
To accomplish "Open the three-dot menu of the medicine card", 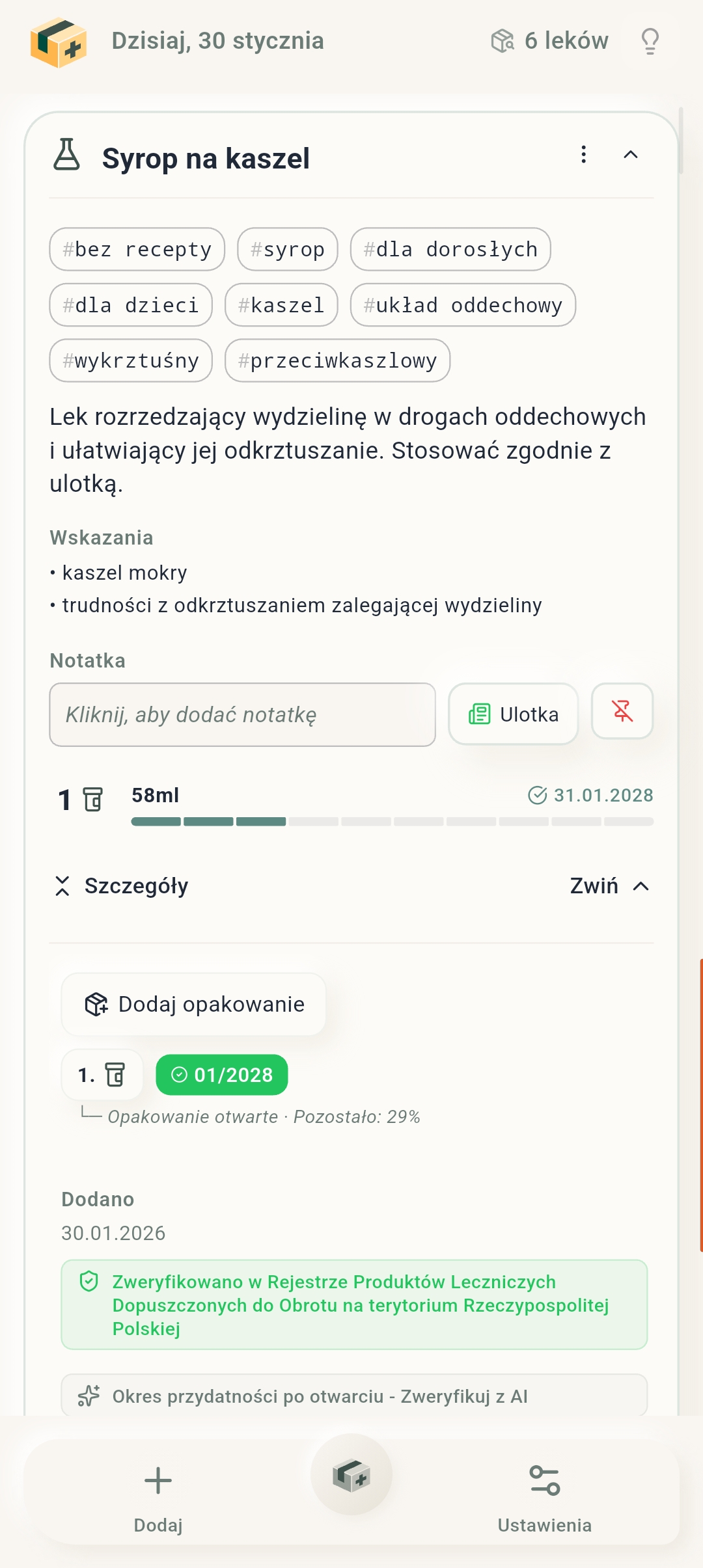I will [583, 155].
